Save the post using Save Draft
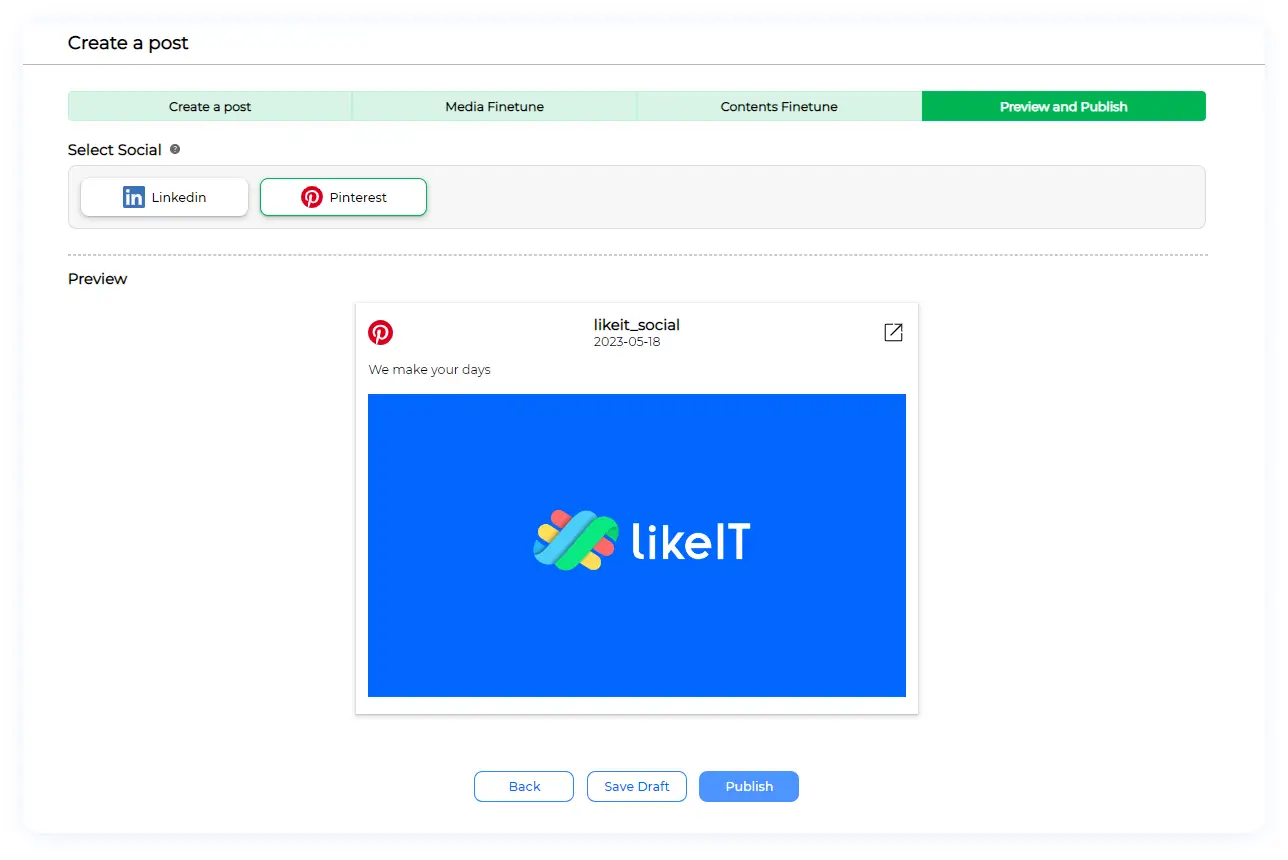 pos(636,786)
